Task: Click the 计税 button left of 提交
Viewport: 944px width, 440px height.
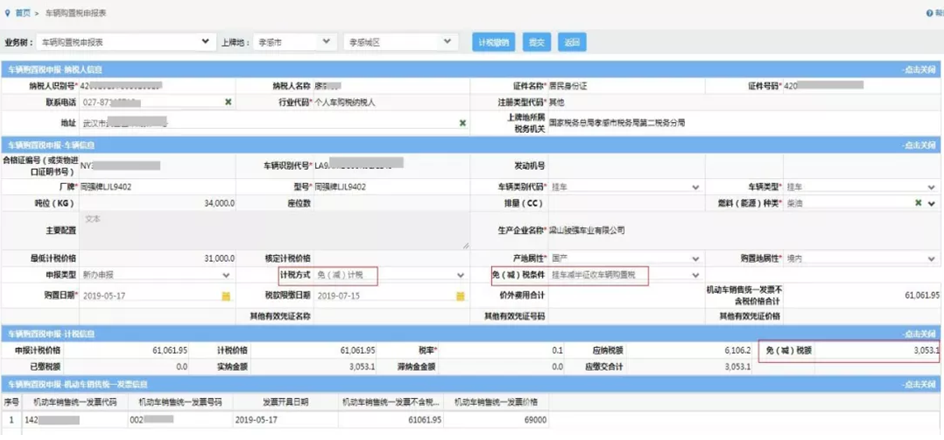Action: [493, 42]
